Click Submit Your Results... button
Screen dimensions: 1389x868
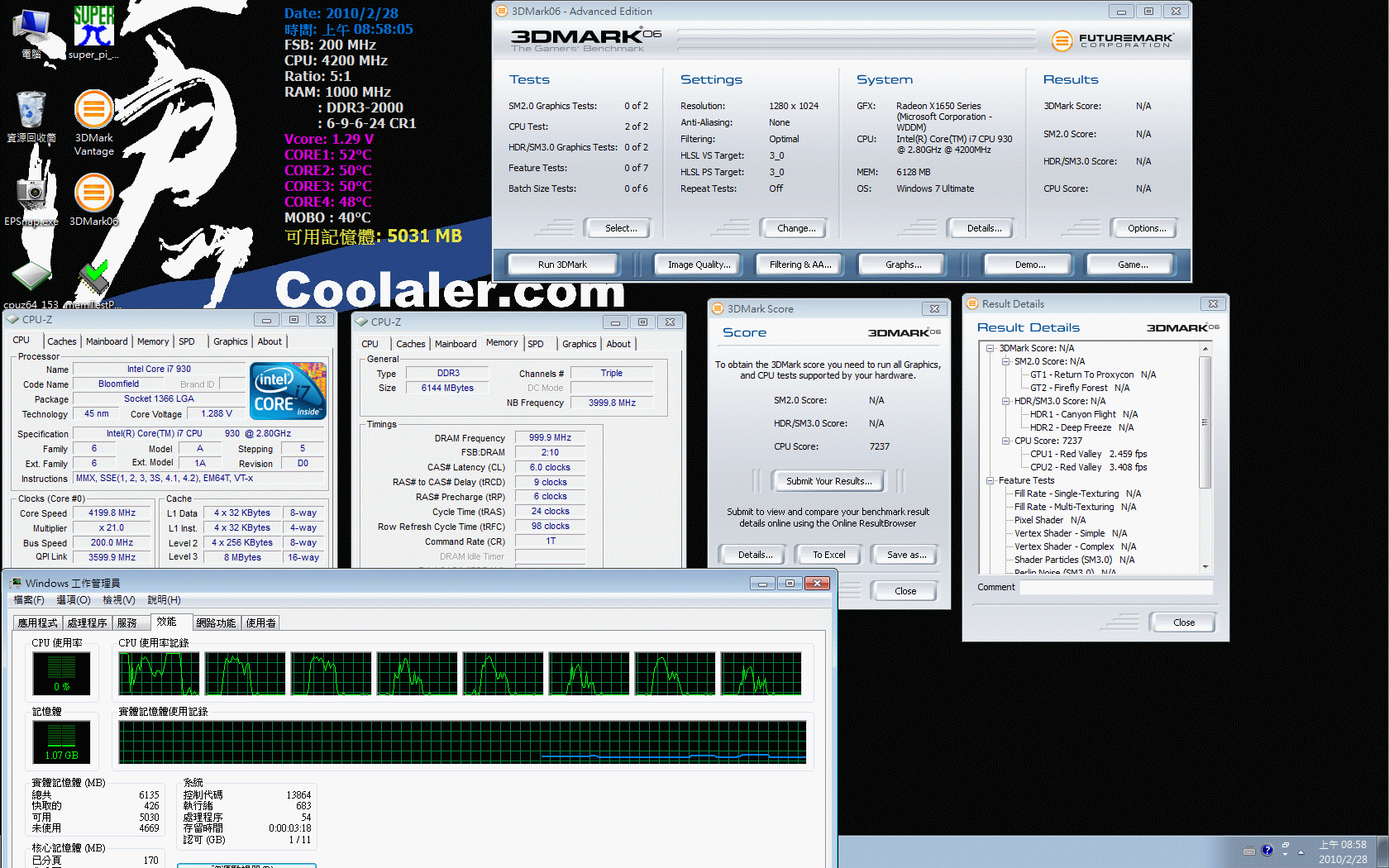pos(828,481)
